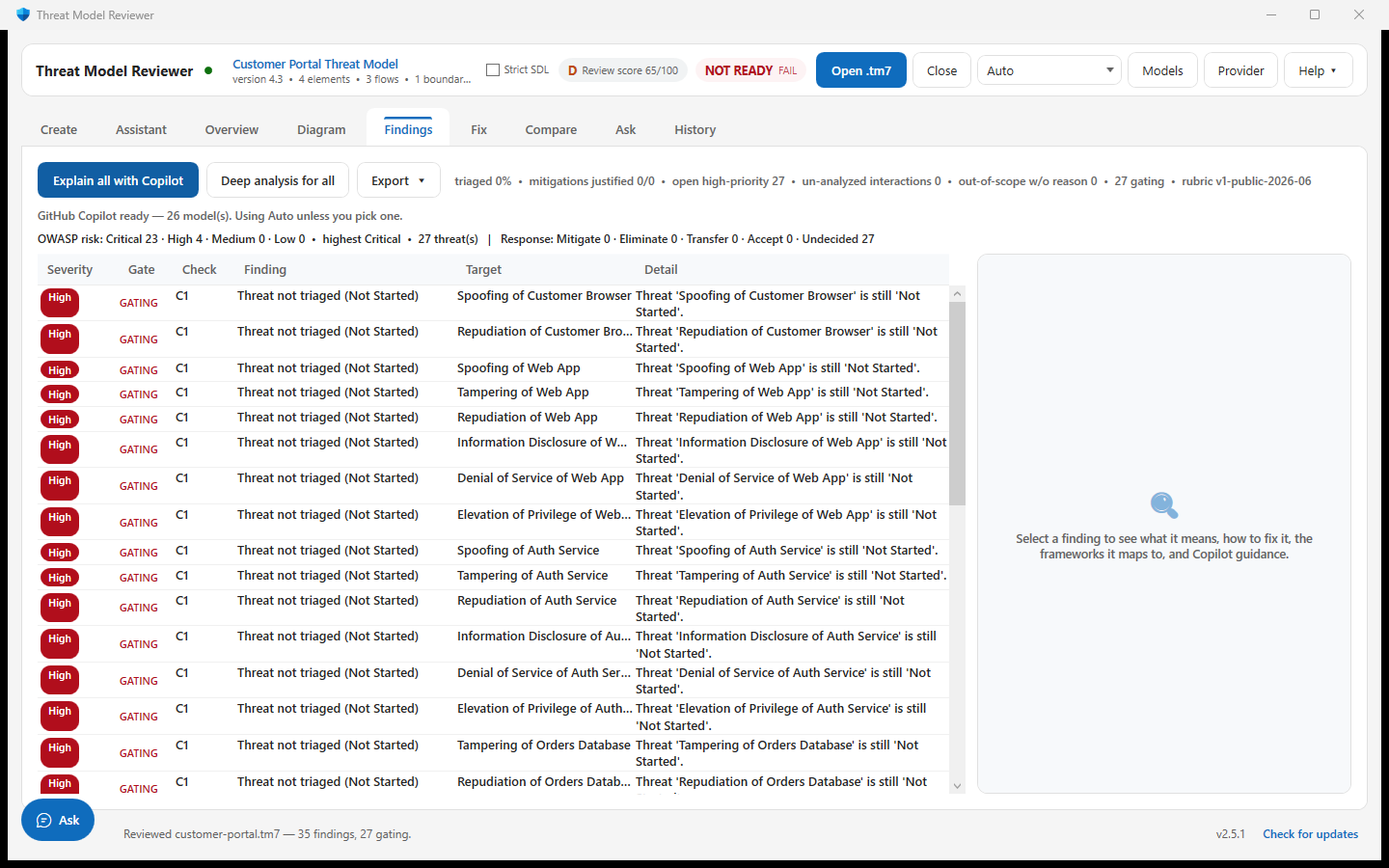This screenshot has width=1389, height=868.
Task: Click the Threat Model Reviewer shield icon
Action: click(x=23, y=14)
